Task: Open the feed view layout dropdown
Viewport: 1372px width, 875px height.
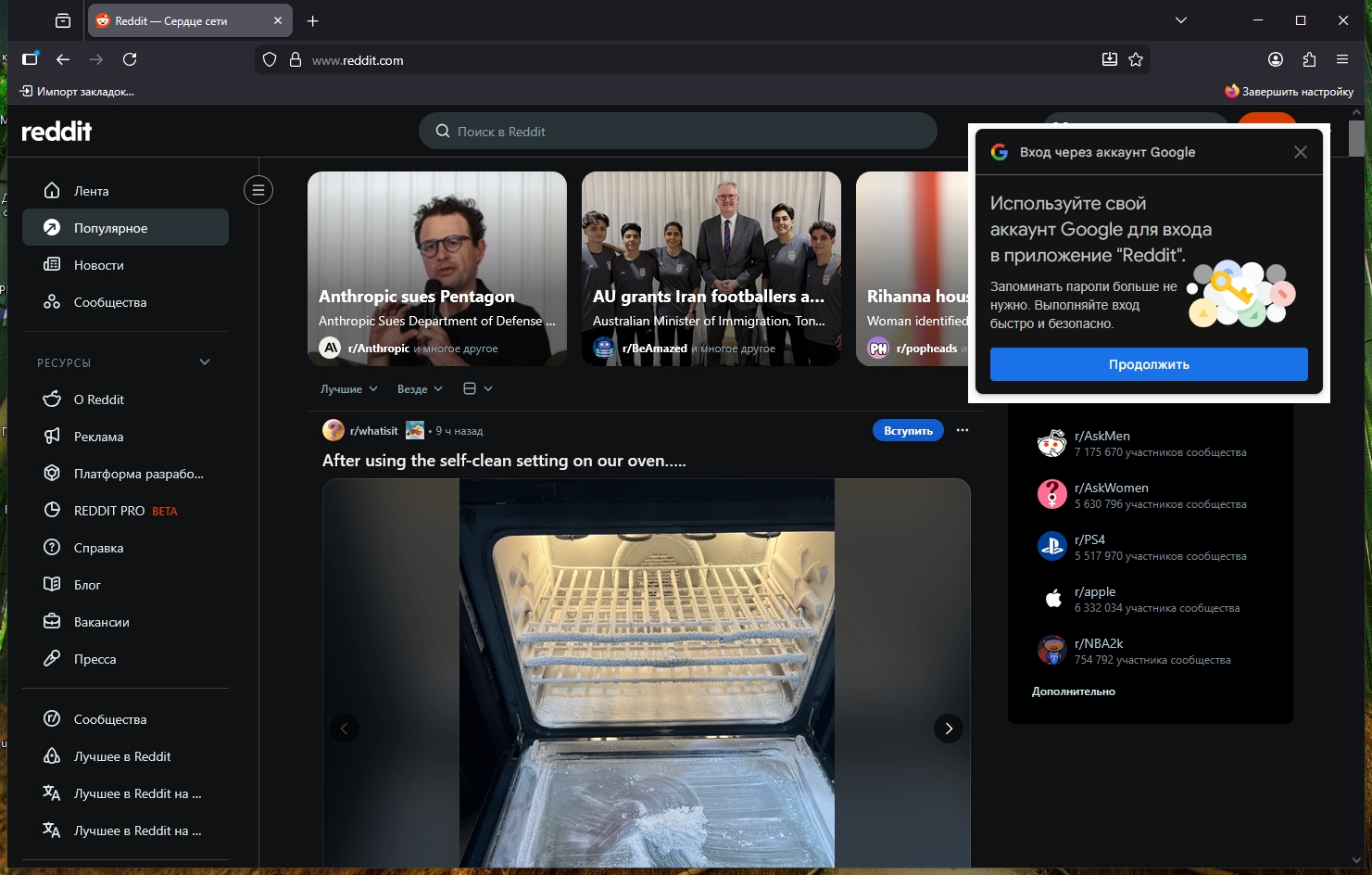Action: pyautogui.click(x=478, y=389)
